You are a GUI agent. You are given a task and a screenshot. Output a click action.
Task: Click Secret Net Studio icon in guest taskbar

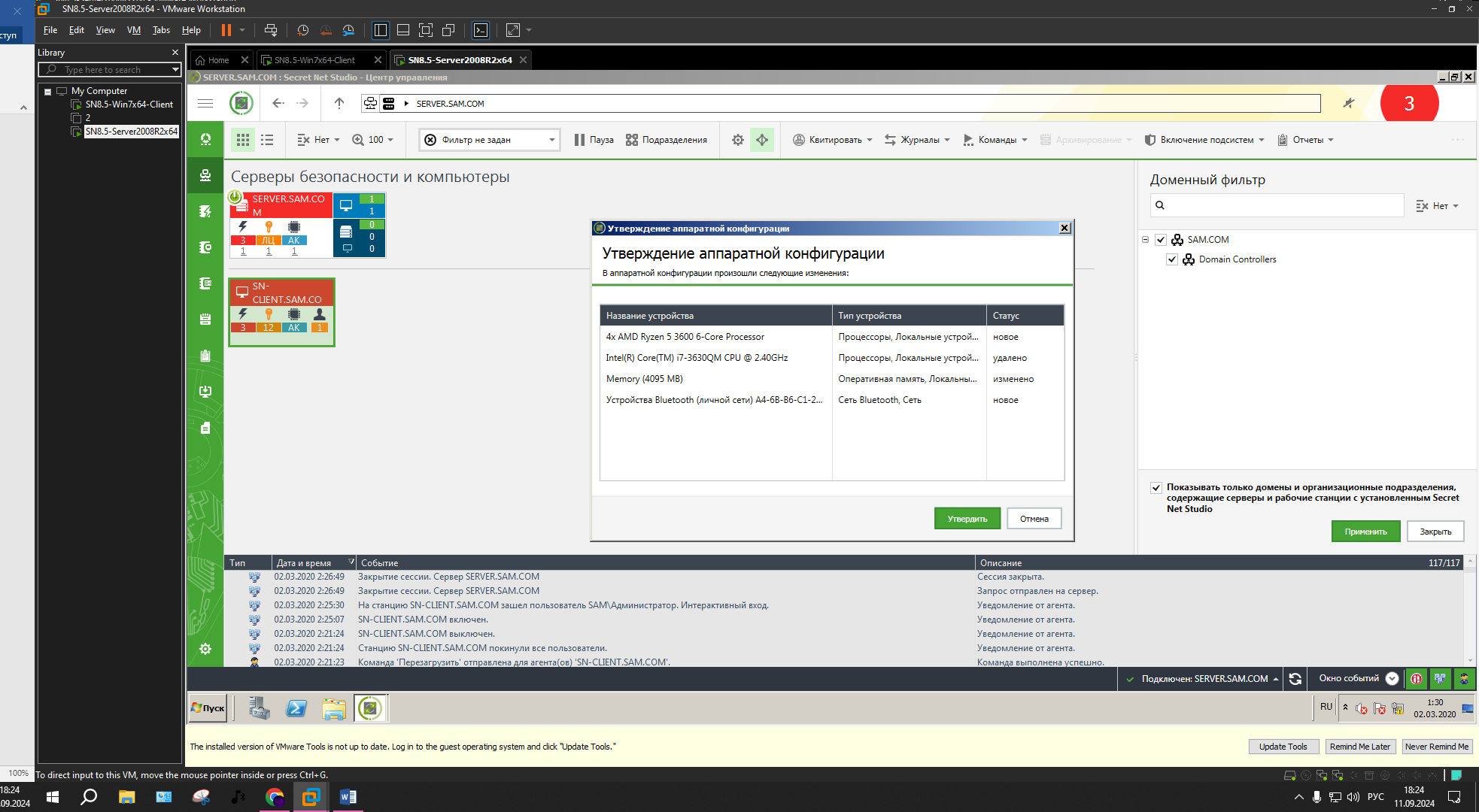coord(370,708)
